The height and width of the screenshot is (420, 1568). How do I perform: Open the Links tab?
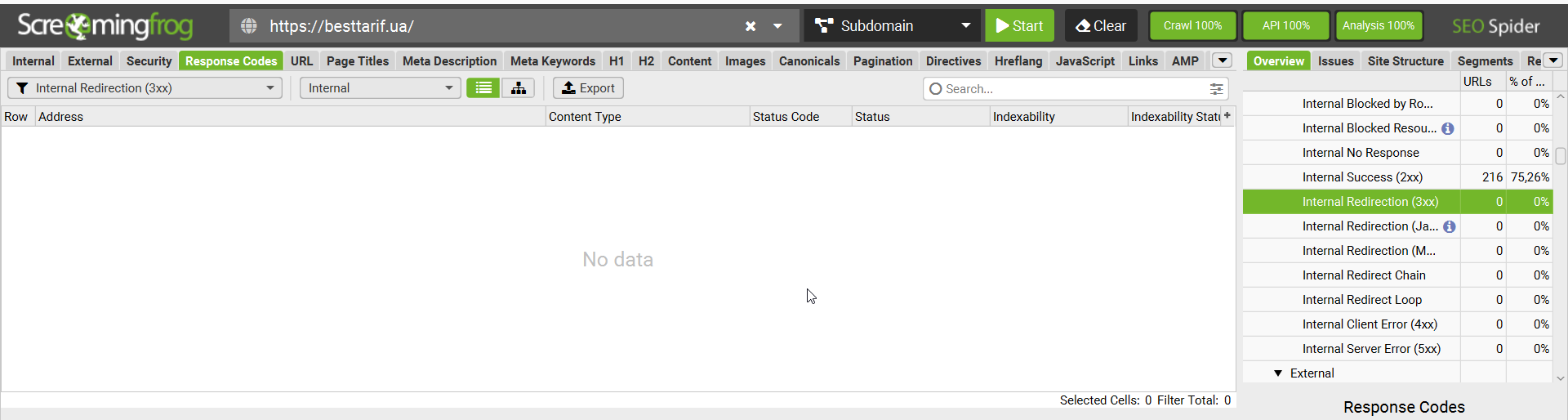tap(1143, 60)
